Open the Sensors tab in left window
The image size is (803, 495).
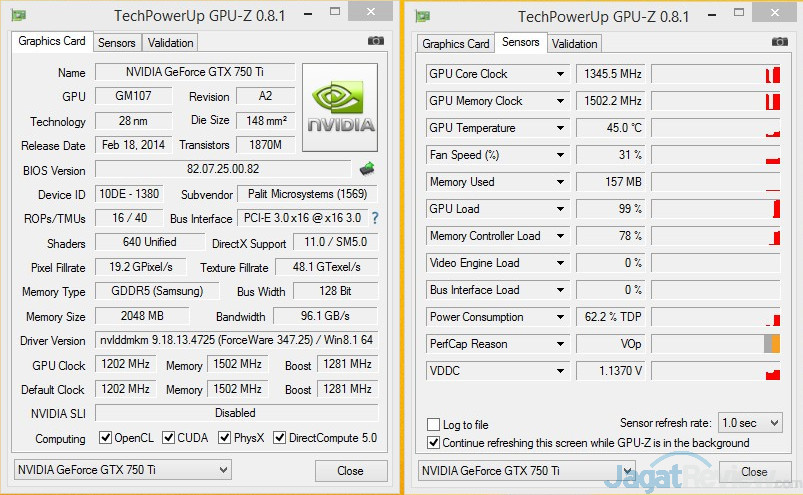(116, 43)
